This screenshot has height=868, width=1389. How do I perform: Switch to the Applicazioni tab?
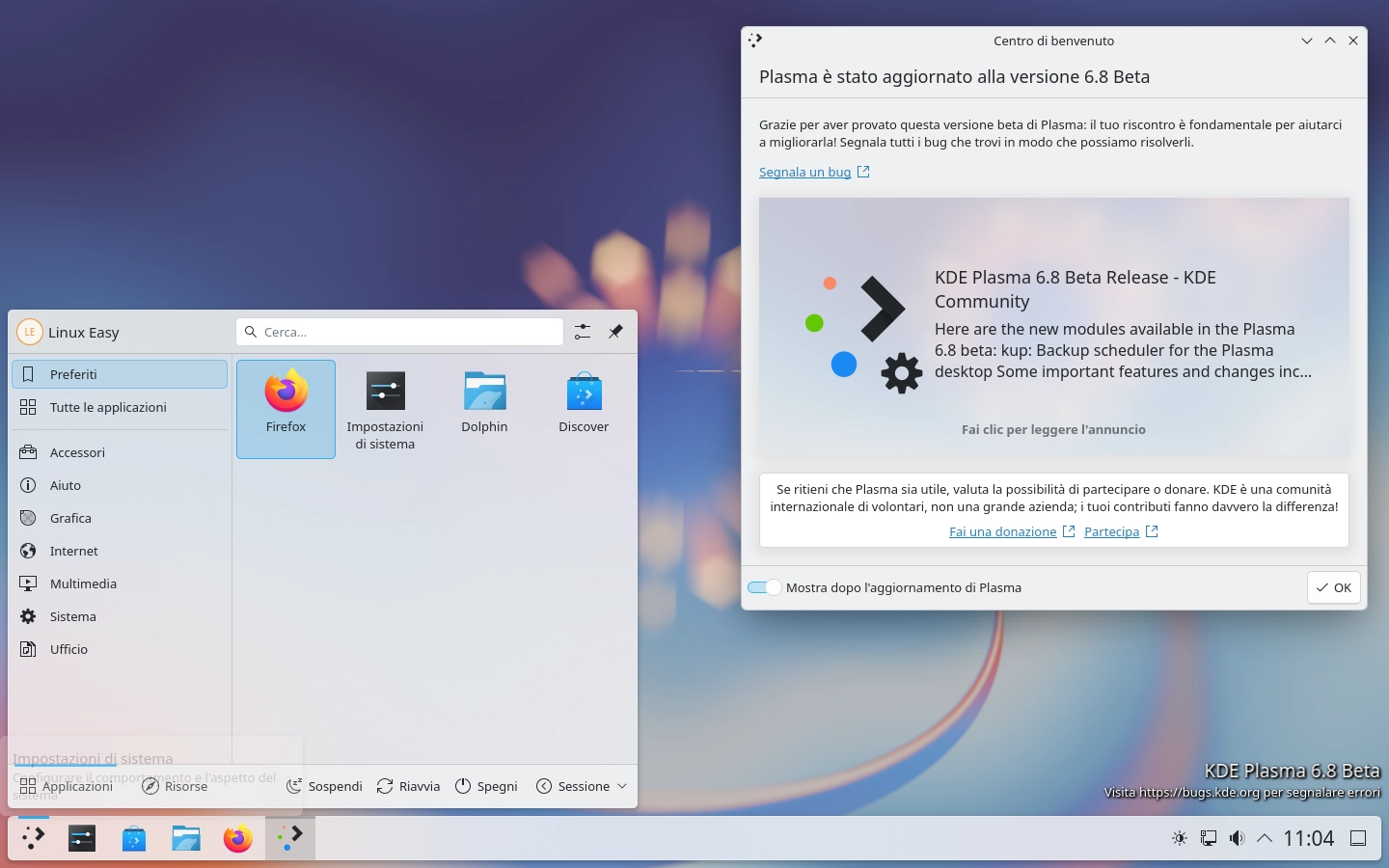(67, 786)
